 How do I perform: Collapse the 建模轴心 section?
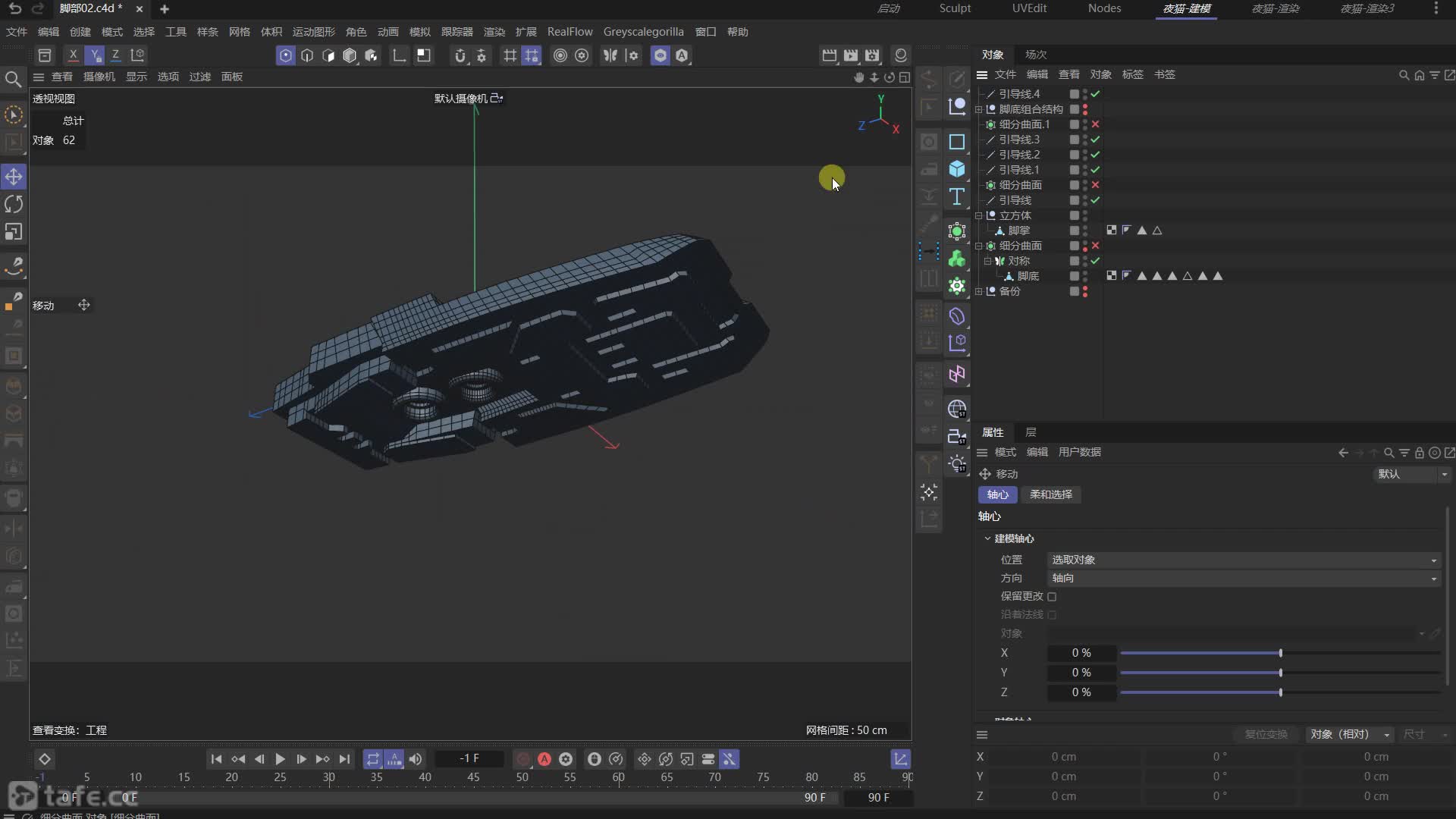coord(987,538)
